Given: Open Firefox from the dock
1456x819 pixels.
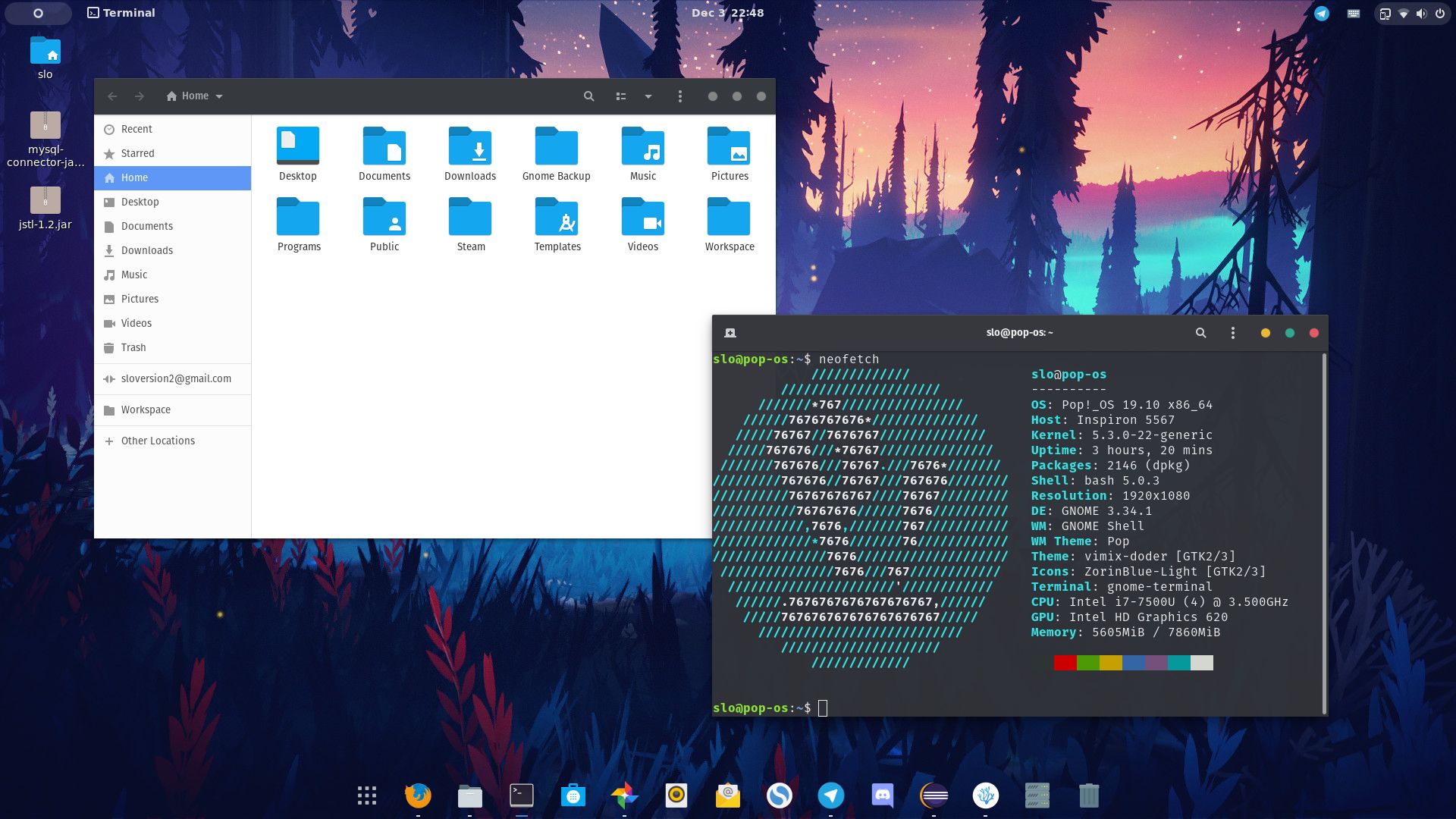Looking at the screenshot, I should click(x=419, y=796).
